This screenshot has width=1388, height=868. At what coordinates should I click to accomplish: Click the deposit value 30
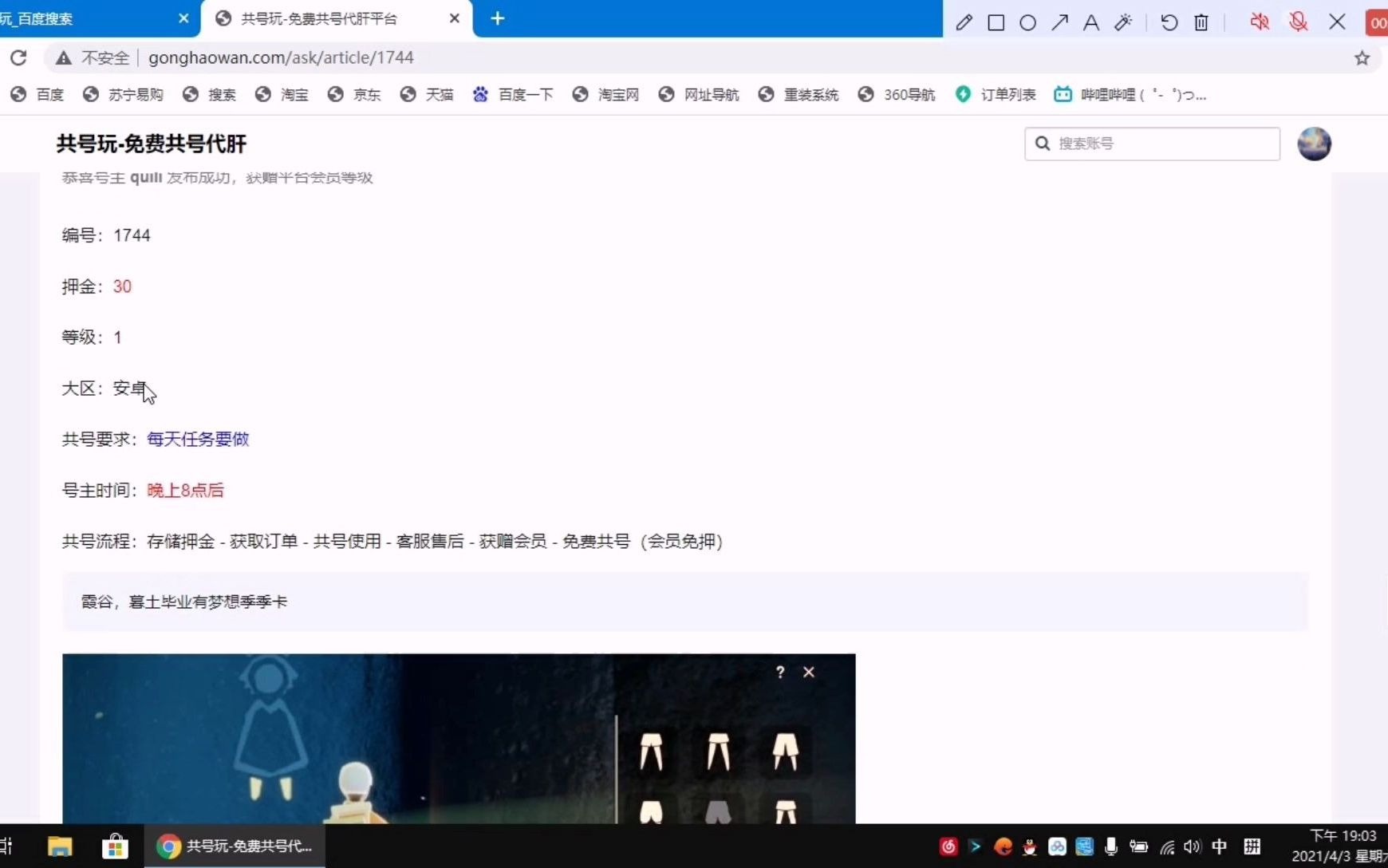click(122, 286)
